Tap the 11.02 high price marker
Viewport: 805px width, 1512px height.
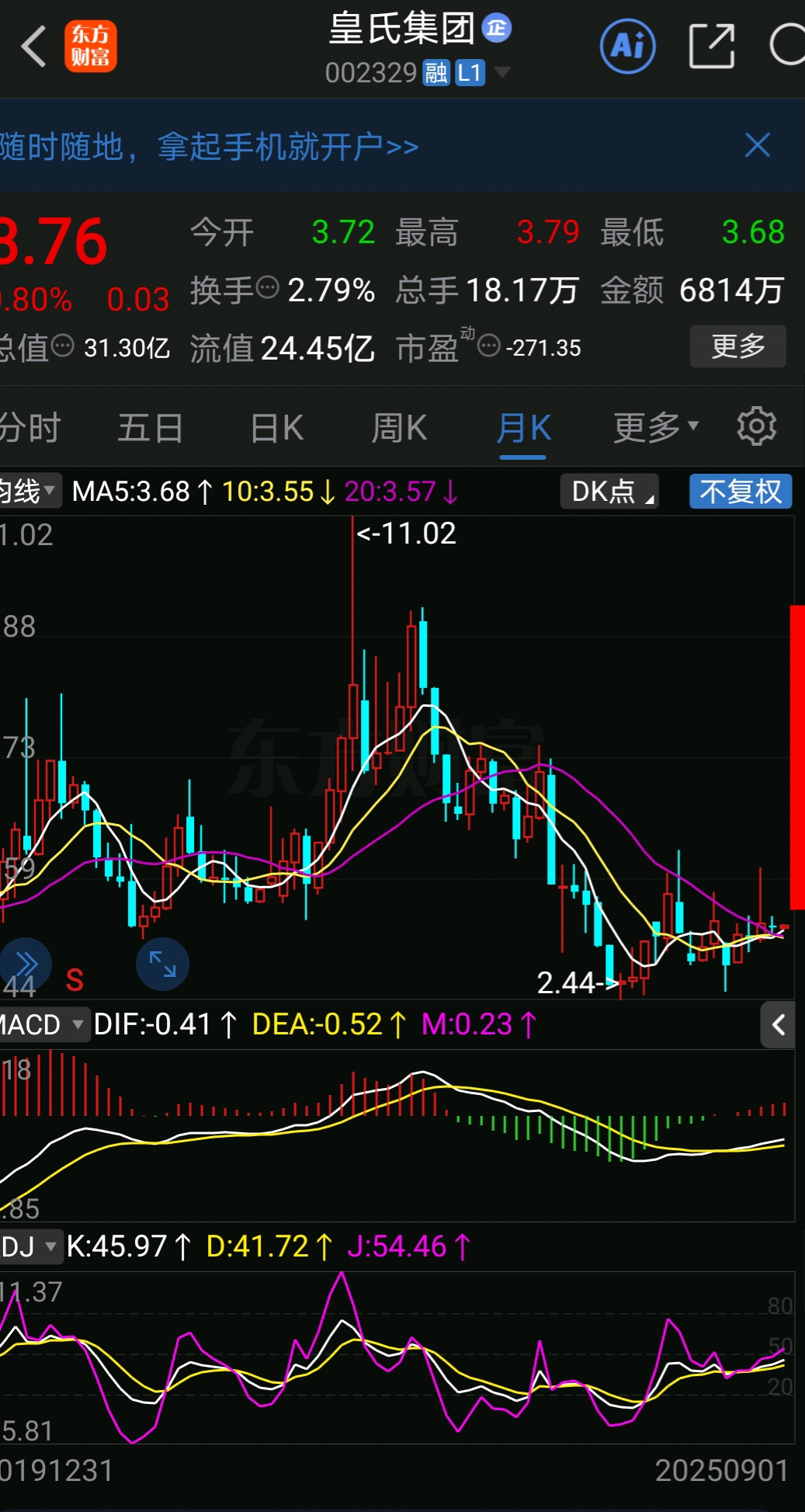tap(406, 534)
